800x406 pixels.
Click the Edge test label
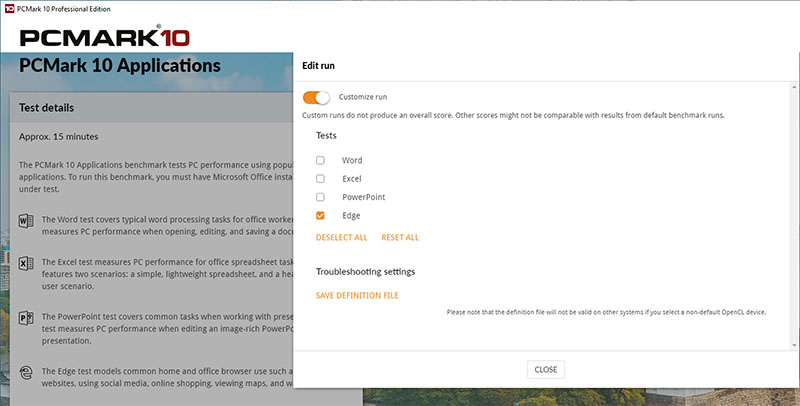351,216
